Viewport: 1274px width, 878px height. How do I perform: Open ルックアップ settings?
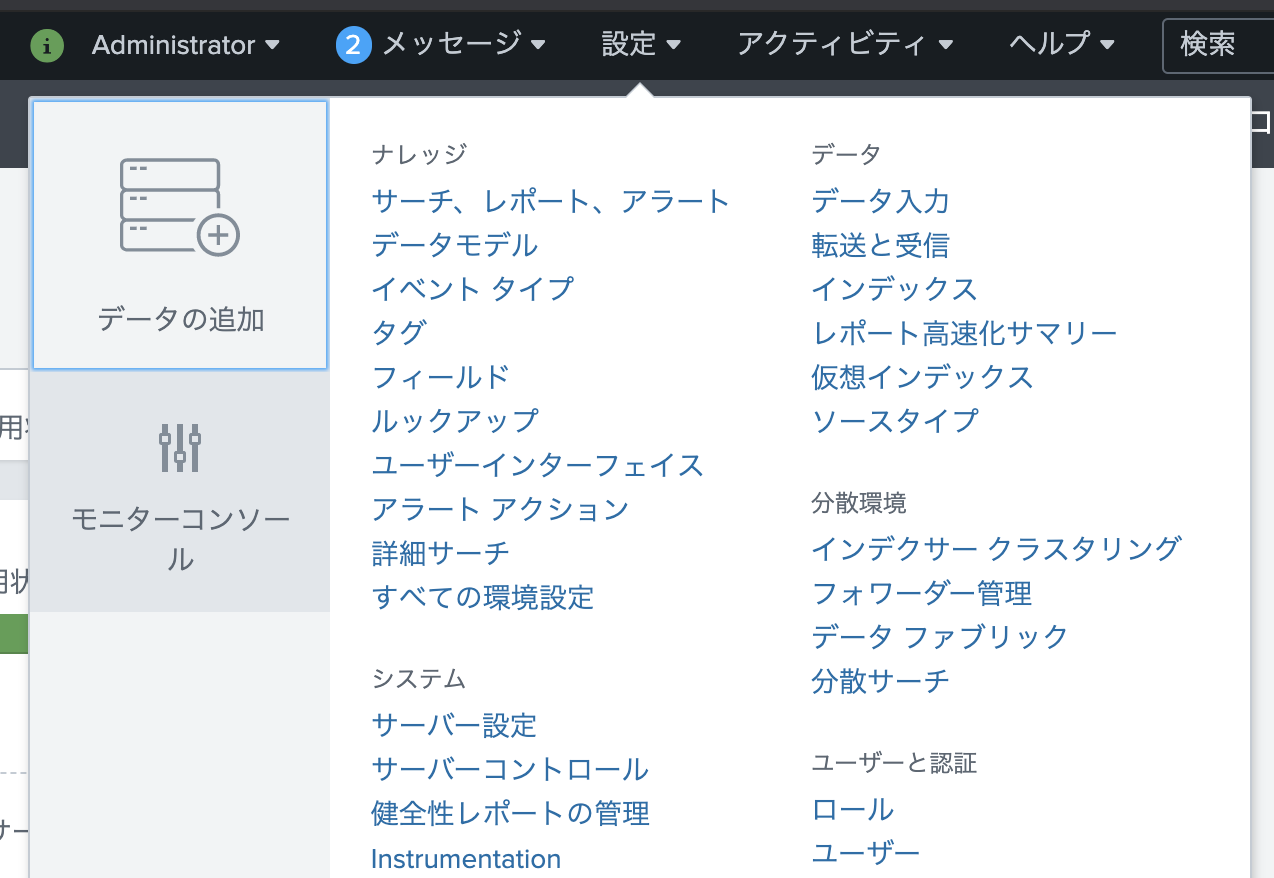(x=455, y=421)
